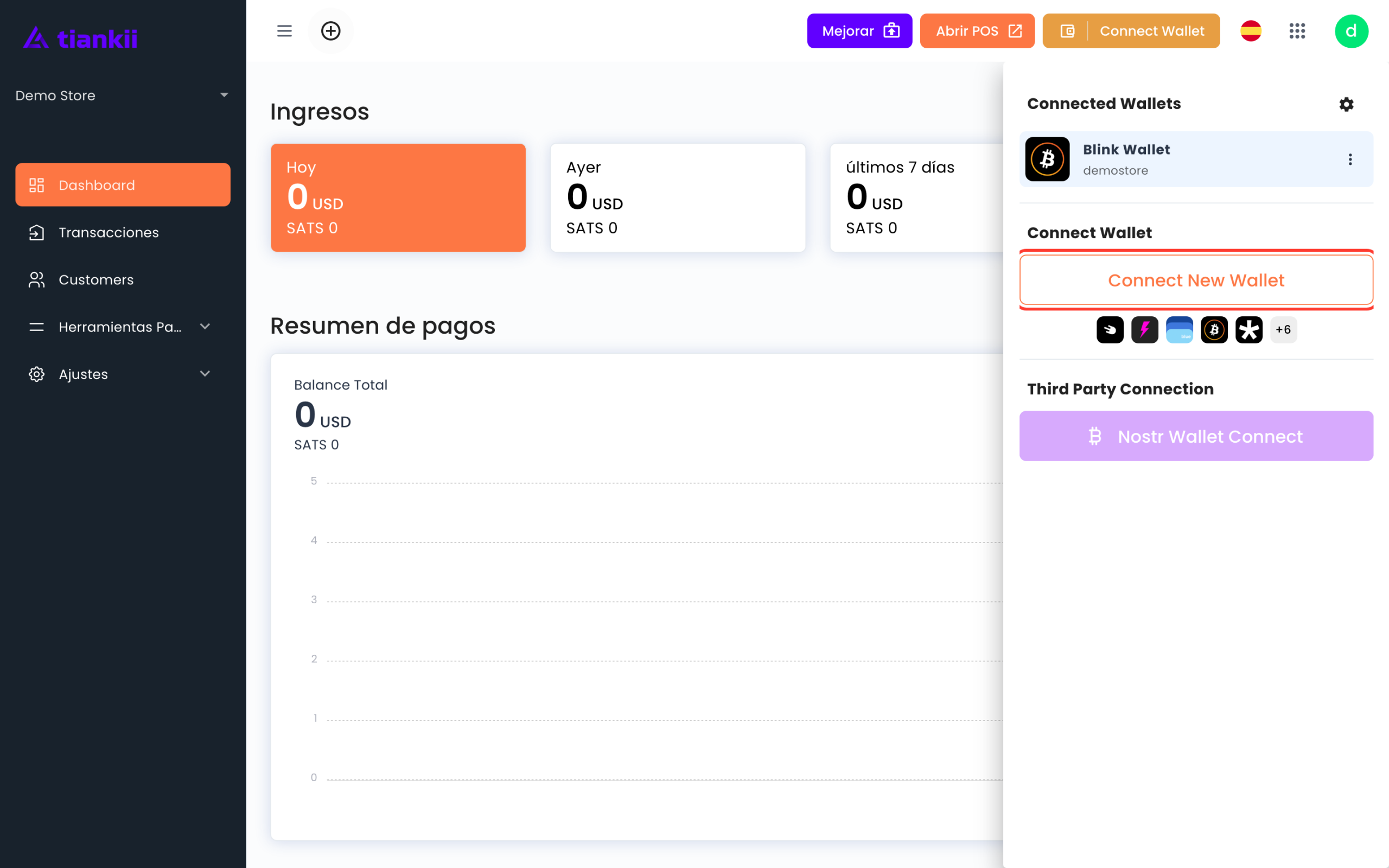Click the Blink Wallet bitcoin logo
Image resolution: width=1389 pixels, height=868 pixels.
point(1048,159)
